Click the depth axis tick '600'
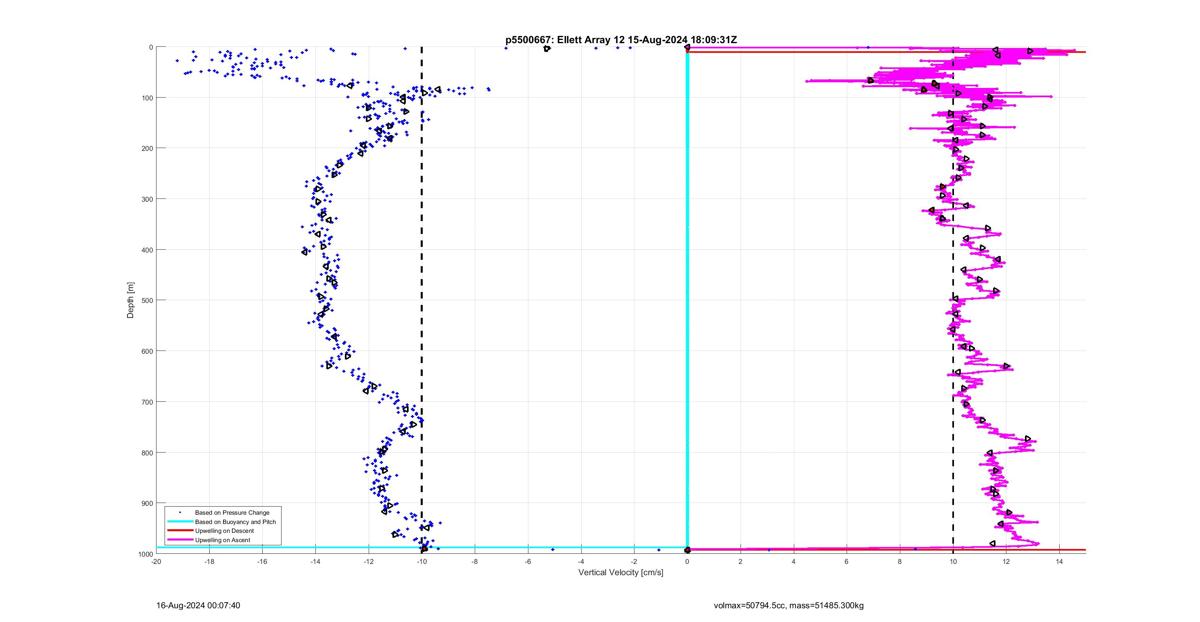Screen dimensions: 1200x622 pos(145,351)
